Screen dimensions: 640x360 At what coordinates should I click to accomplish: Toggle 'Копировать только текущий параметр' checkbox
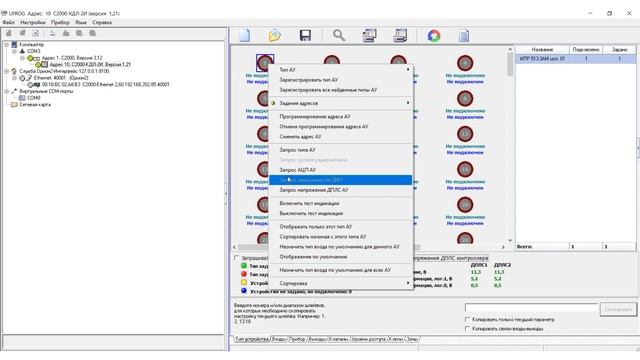coord(468,320)
